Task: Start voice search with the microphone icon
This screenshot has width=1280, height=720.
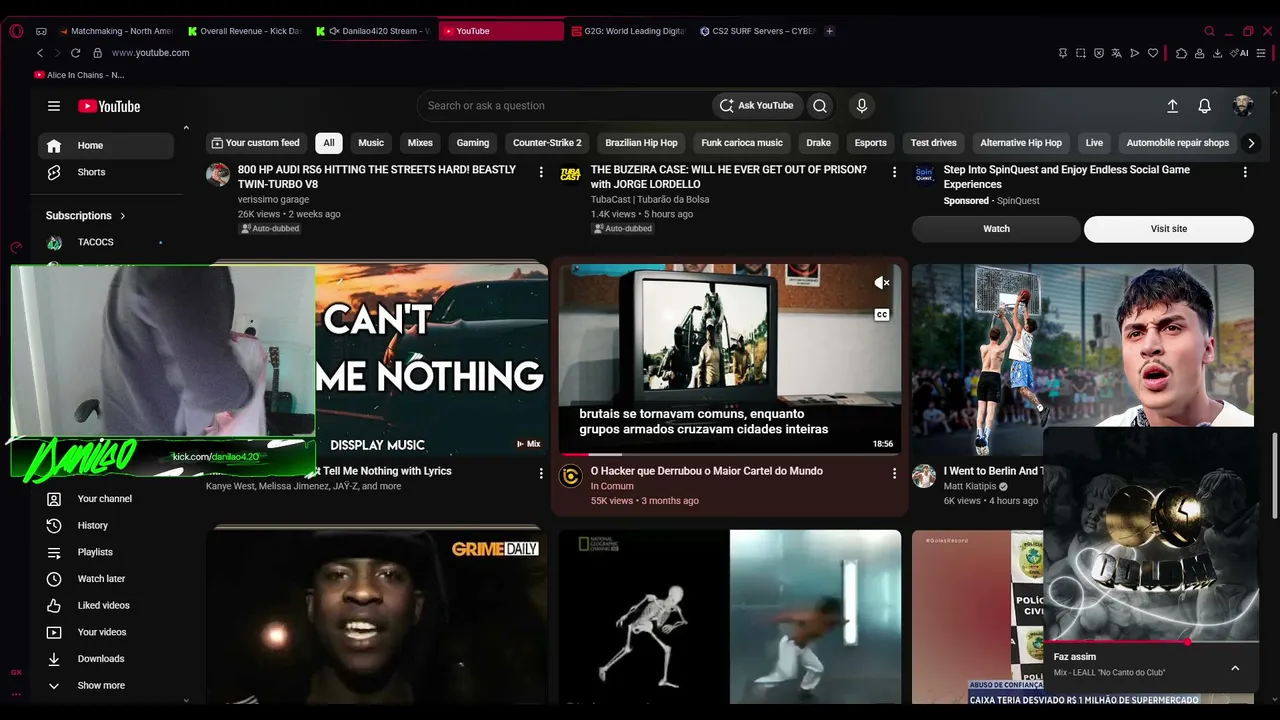Action: click(x=862, y=106)
